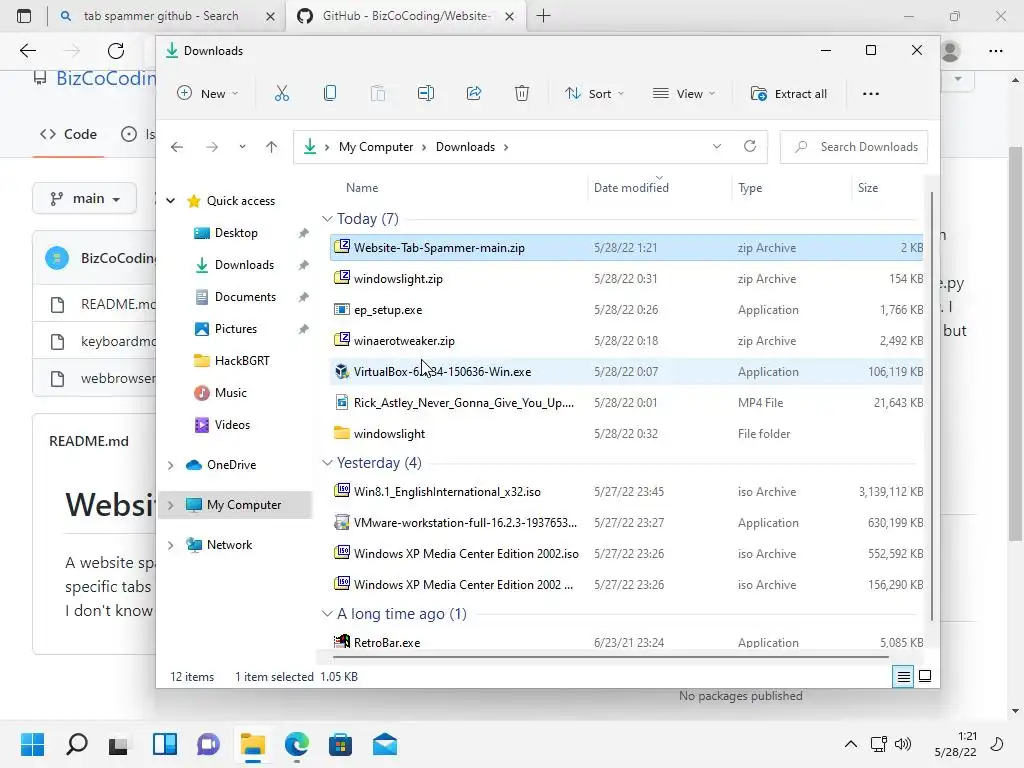1024x768 pixels.
Task: Switch to tab spammer github Search tab
Action: coord(161,16)
